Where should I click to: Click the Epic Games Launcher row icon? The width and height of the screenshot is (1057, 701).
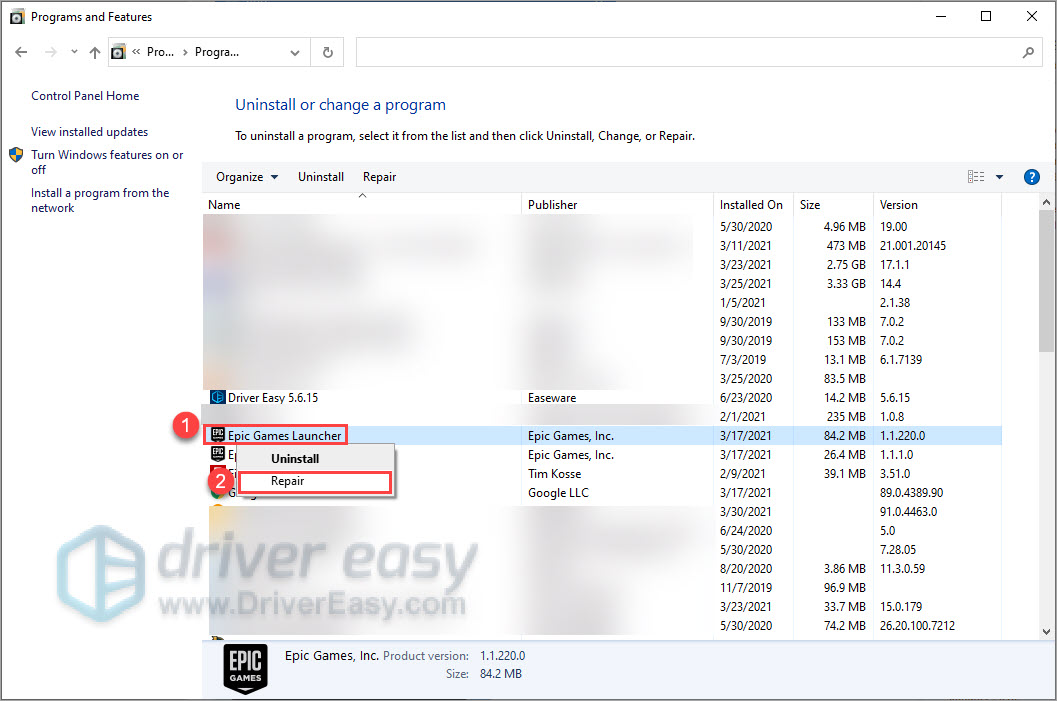pos(217,435)
